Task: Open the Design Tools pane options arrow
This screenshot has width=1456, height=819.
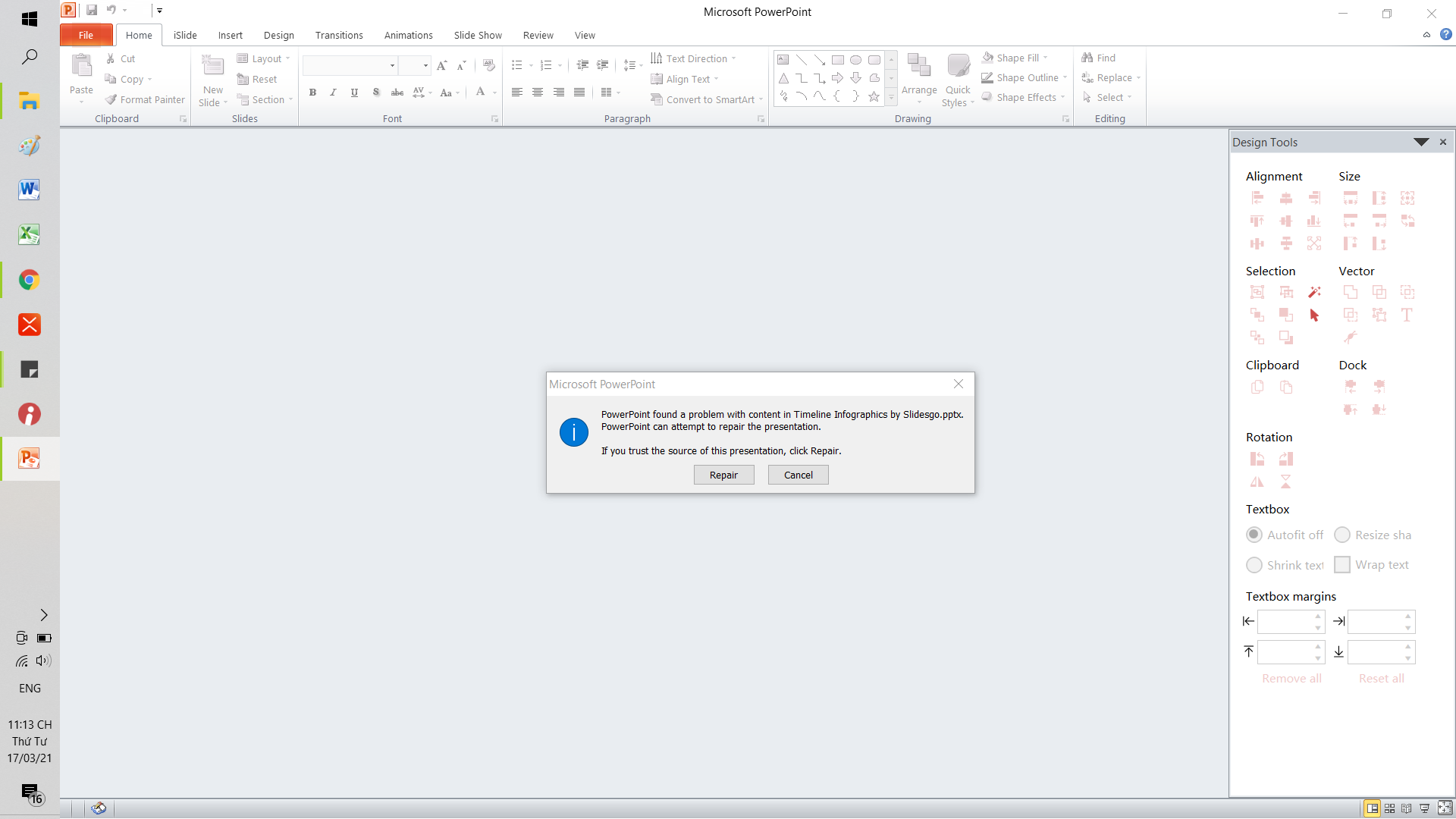Action: [x=1421, y=142]
